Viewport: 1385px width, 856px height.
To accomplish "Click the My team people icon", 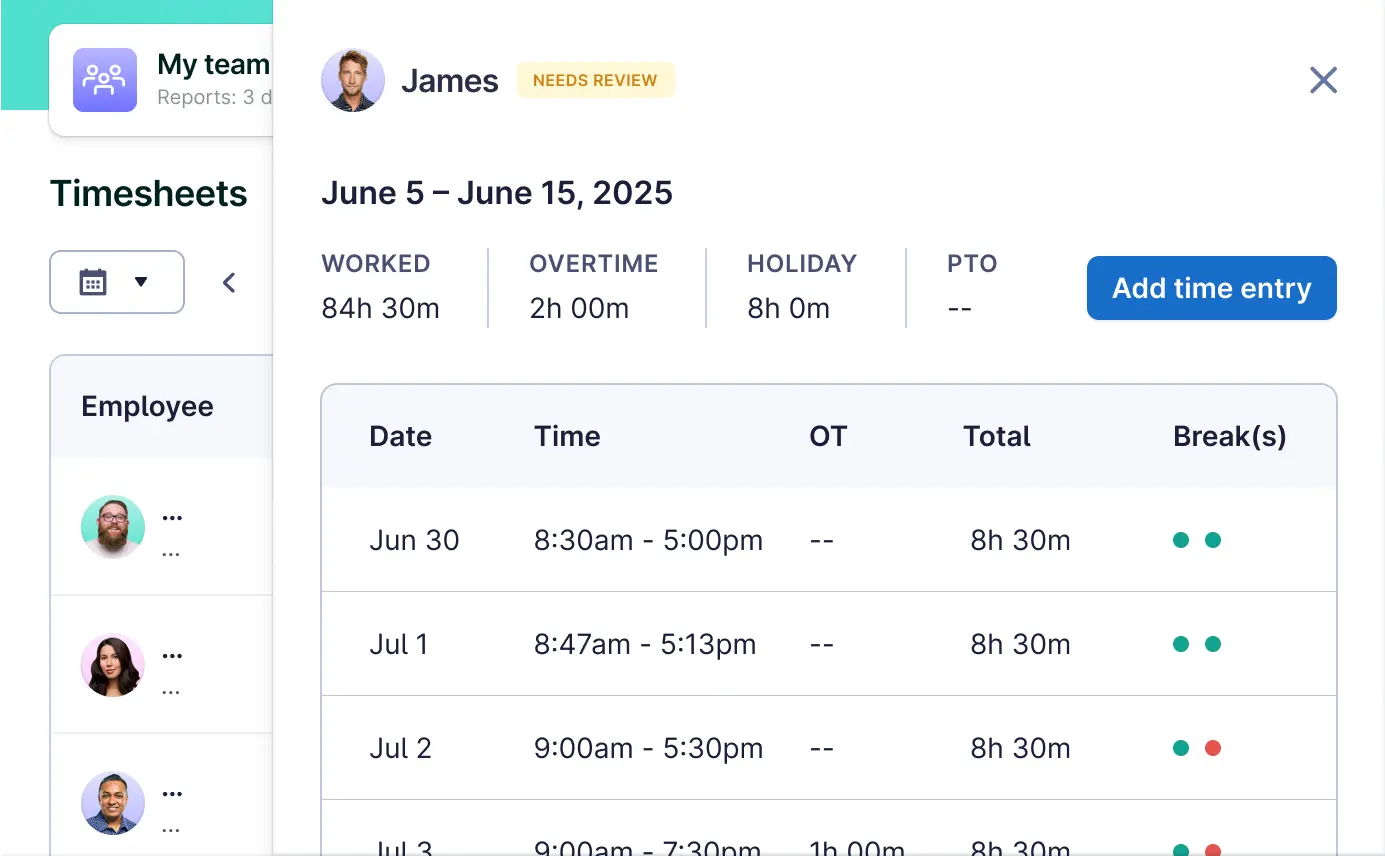I will [105, 80].
